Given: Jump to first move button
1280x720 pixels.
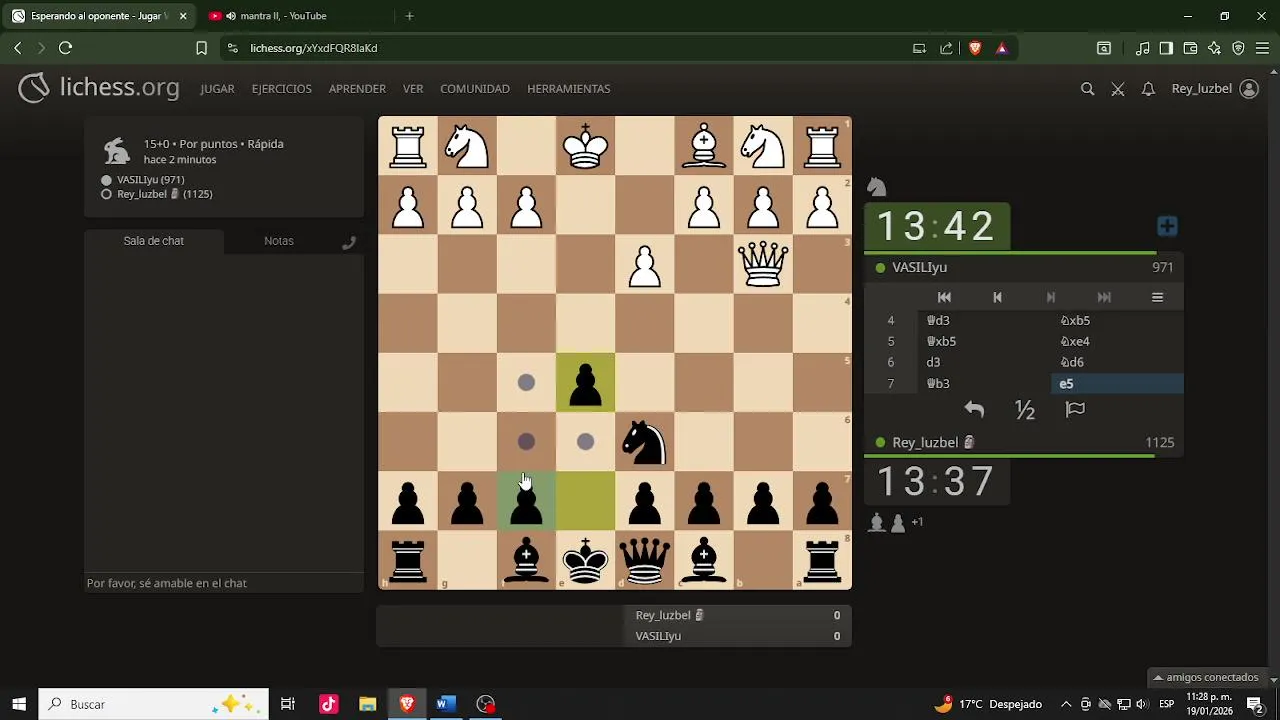Looking at the screenshot, I should coord(944,297).
